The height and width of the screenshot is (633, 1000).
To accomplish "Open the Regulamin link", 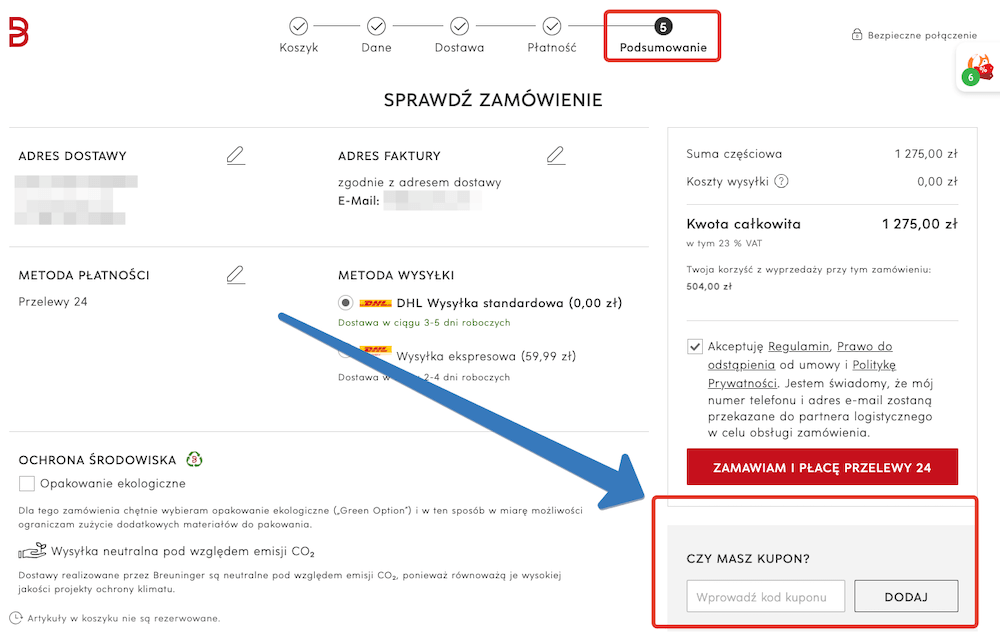I will [x=797, y=346].
